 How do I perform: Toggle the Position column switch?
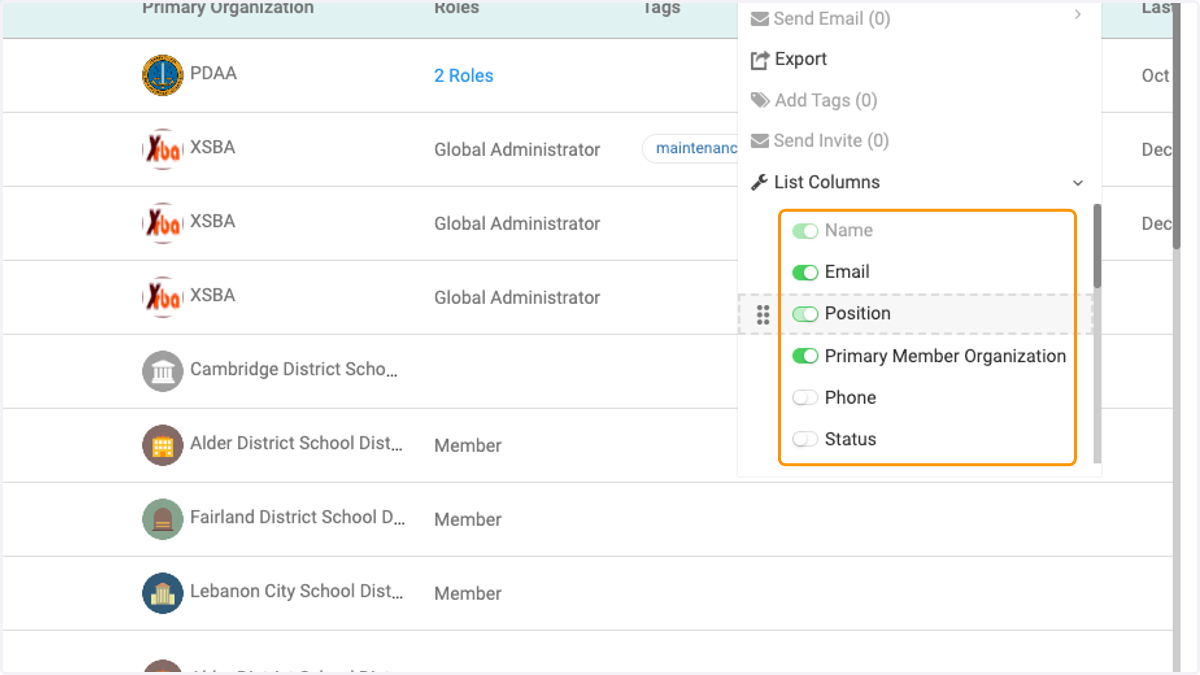click(x=805, y=314)
